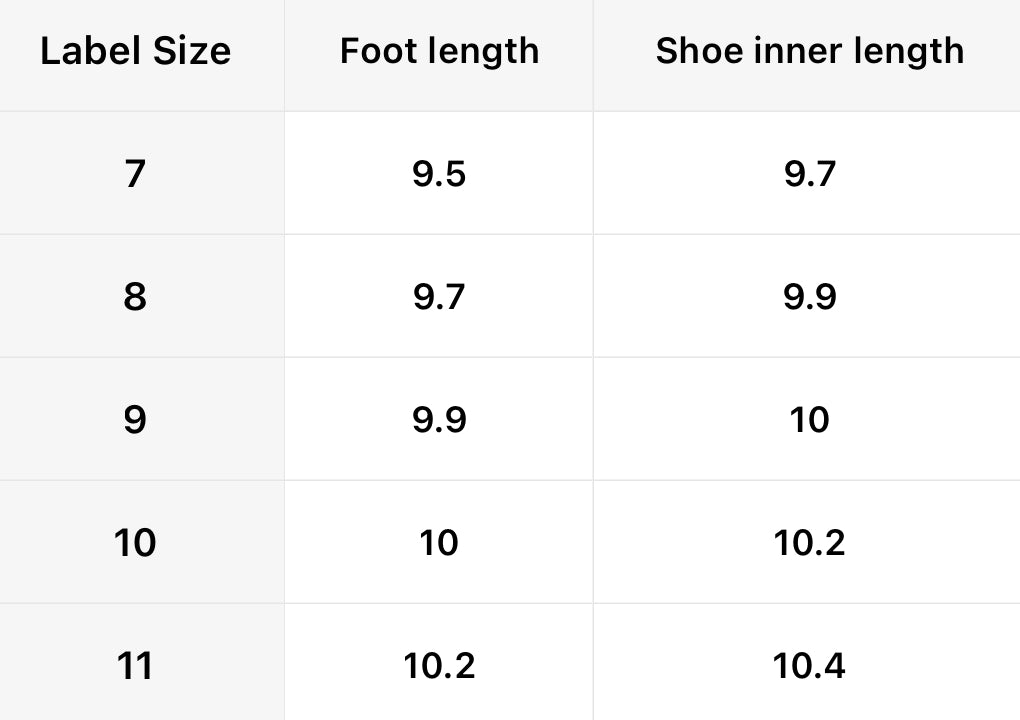Select label size 7 cell
Viewport: 1020px width, 720px height.
pyautogui.click(x=135, y=174)
